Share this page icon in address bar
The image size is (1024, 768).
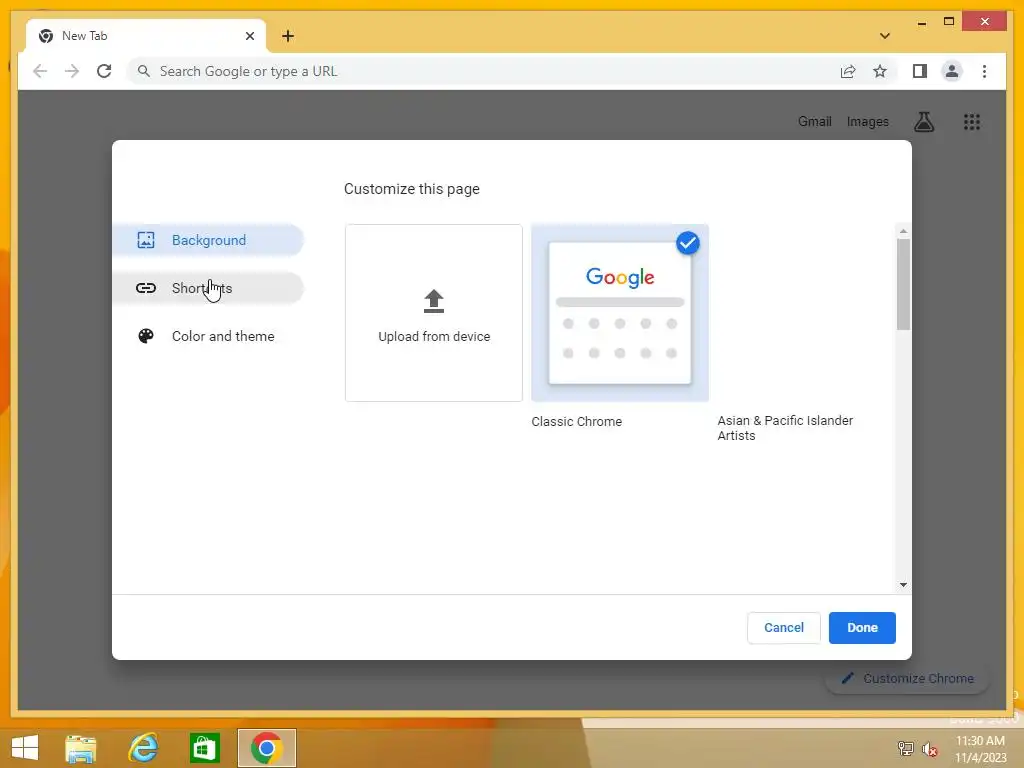[x=848, y=71]
